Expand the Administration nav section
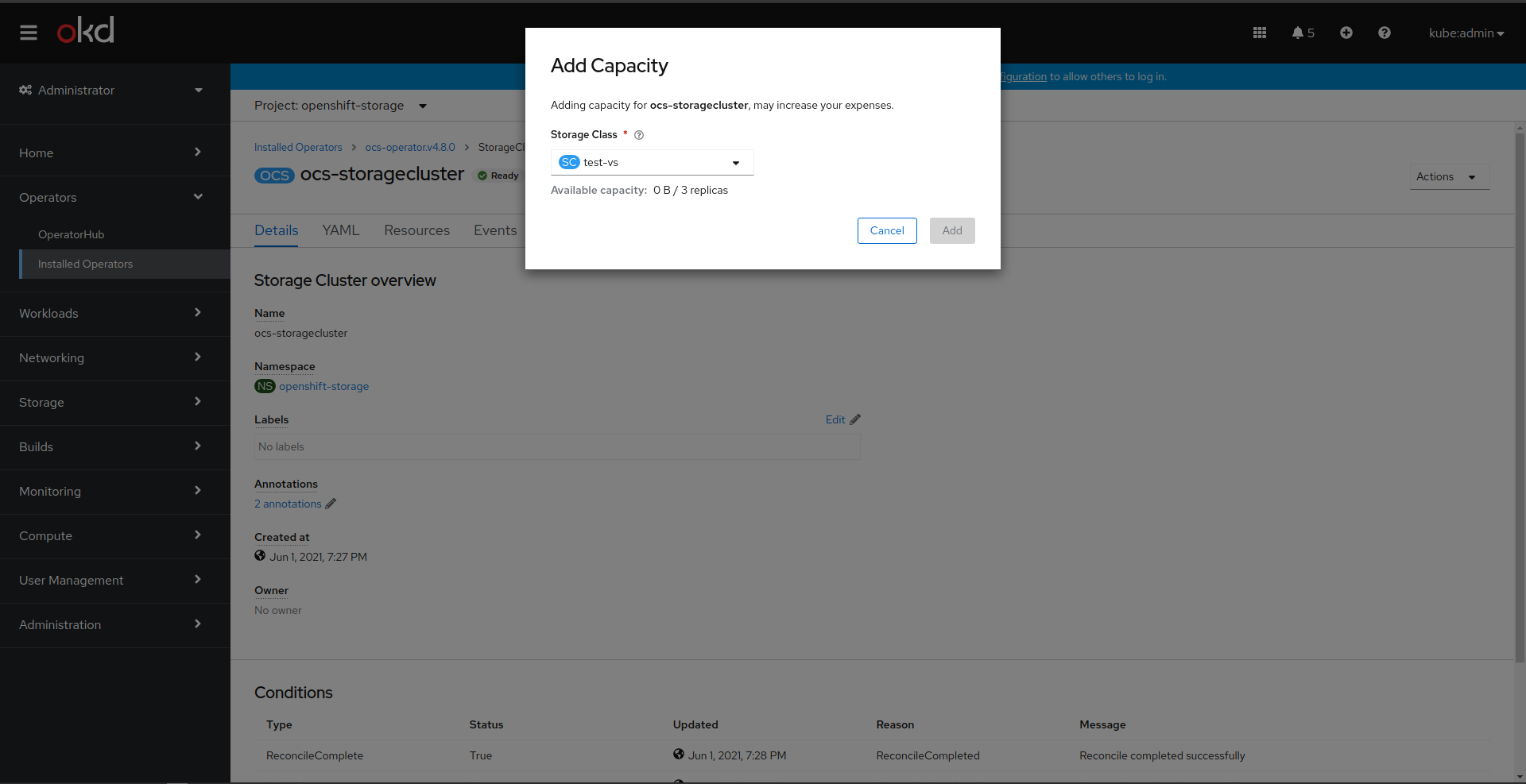 point(115,624)
